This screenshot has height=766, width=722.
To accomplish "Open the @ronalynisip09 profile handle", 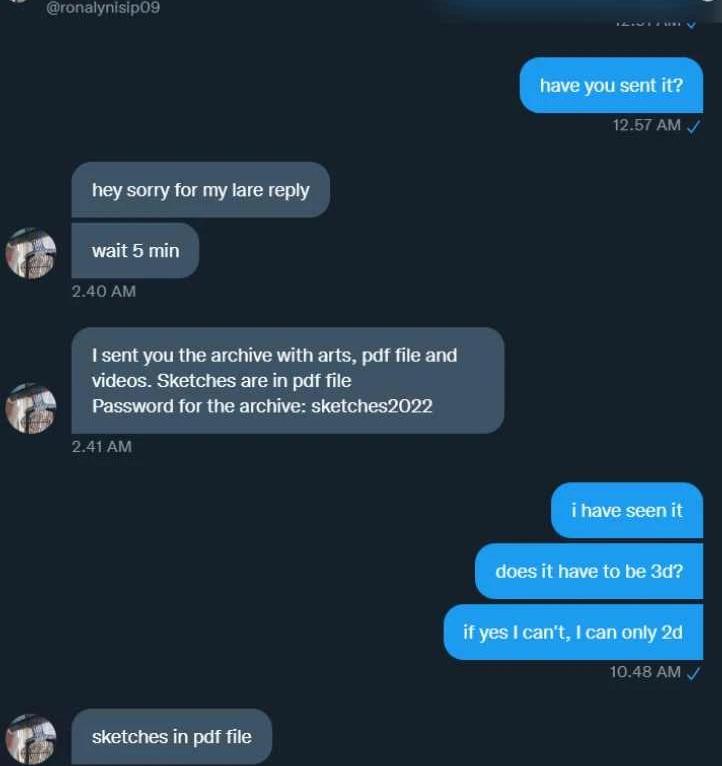I will [x=103, y=8].
